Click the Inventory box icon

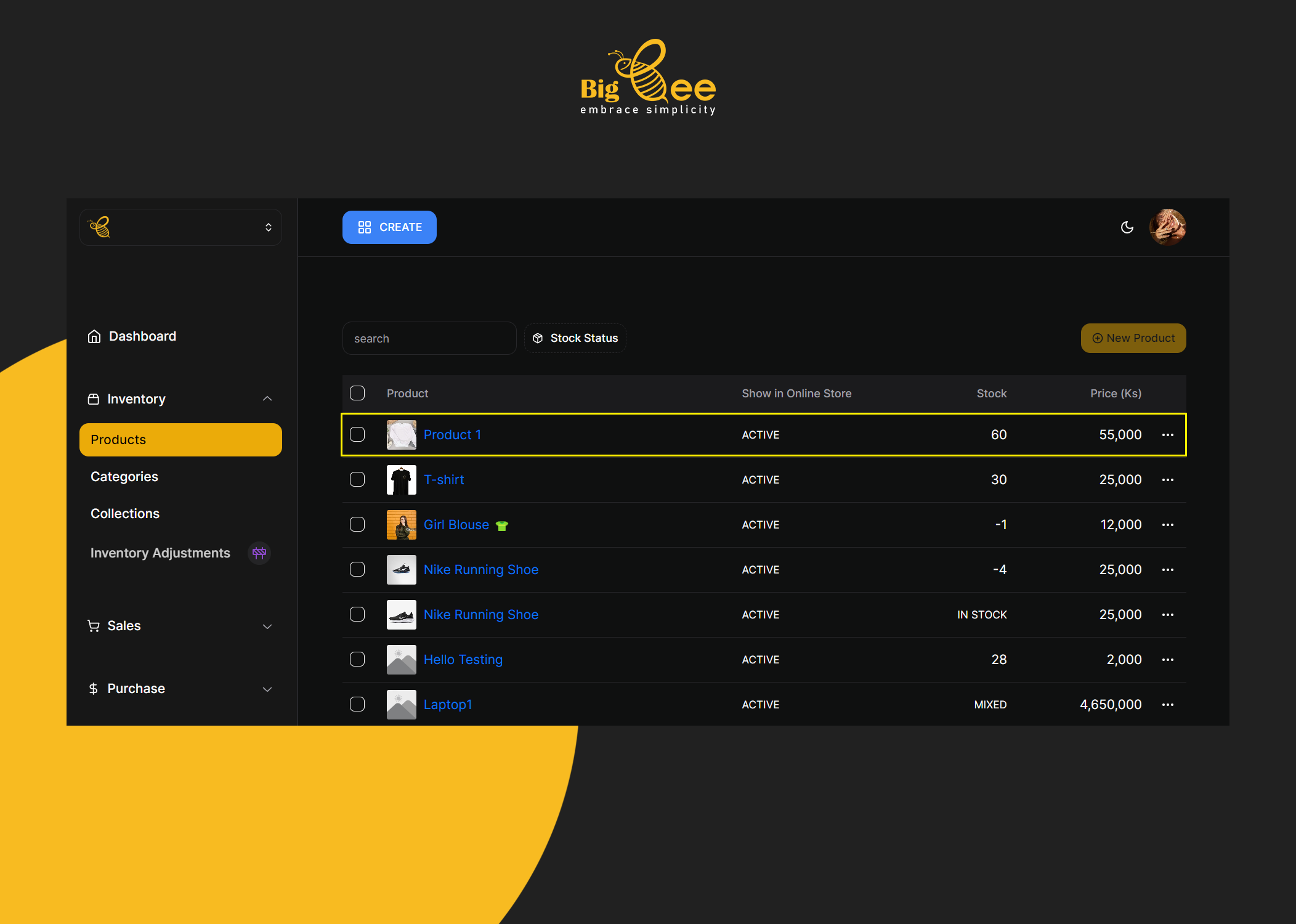[x=94, y=399]
